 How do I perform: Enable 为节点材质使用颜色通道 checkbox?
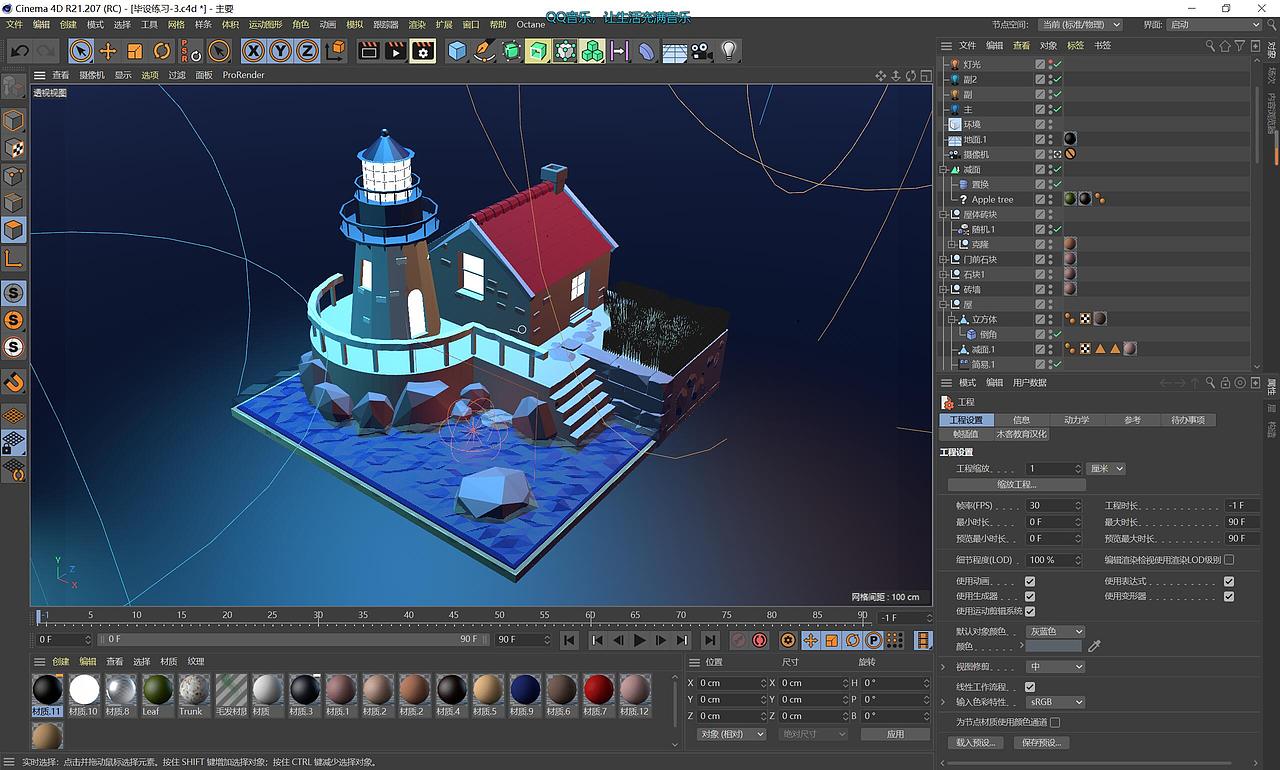pyautogui.click(x=1055, y=722)
